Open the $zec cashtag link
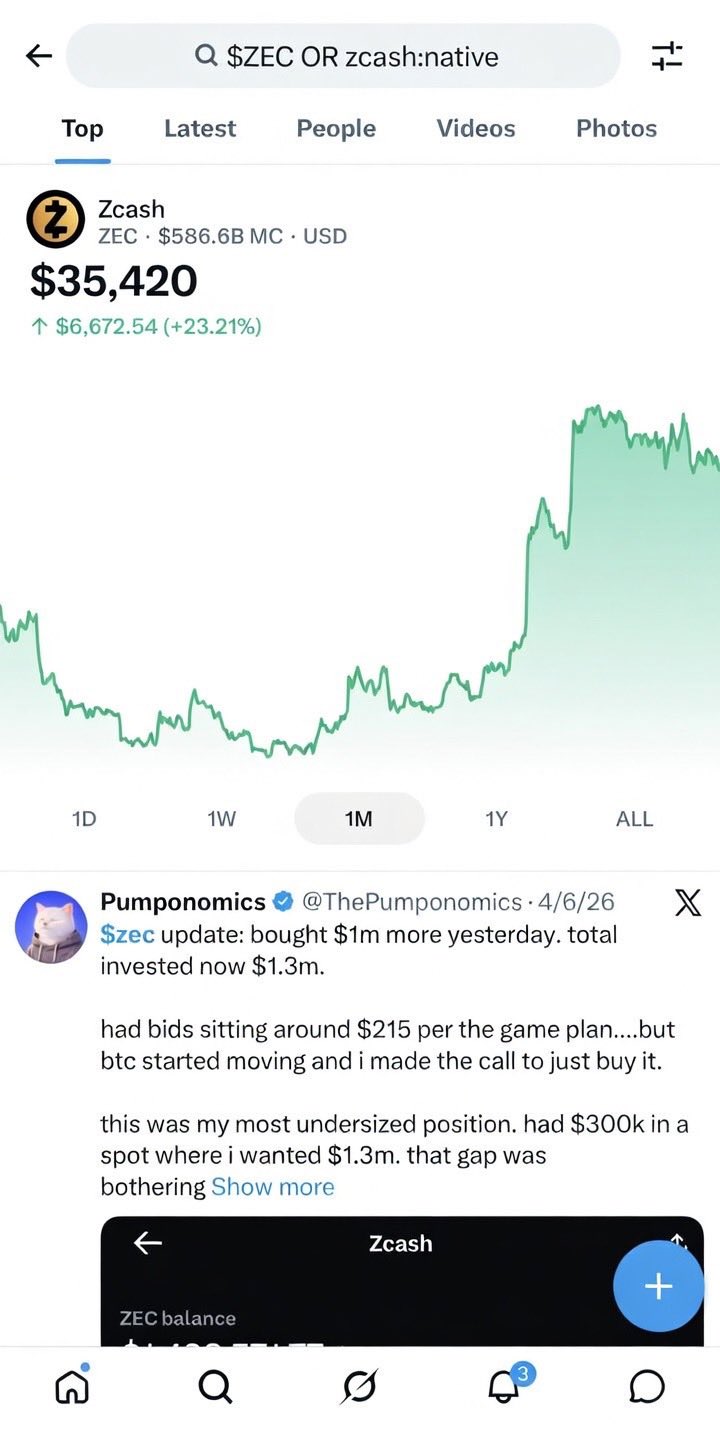 coord(127,935)
